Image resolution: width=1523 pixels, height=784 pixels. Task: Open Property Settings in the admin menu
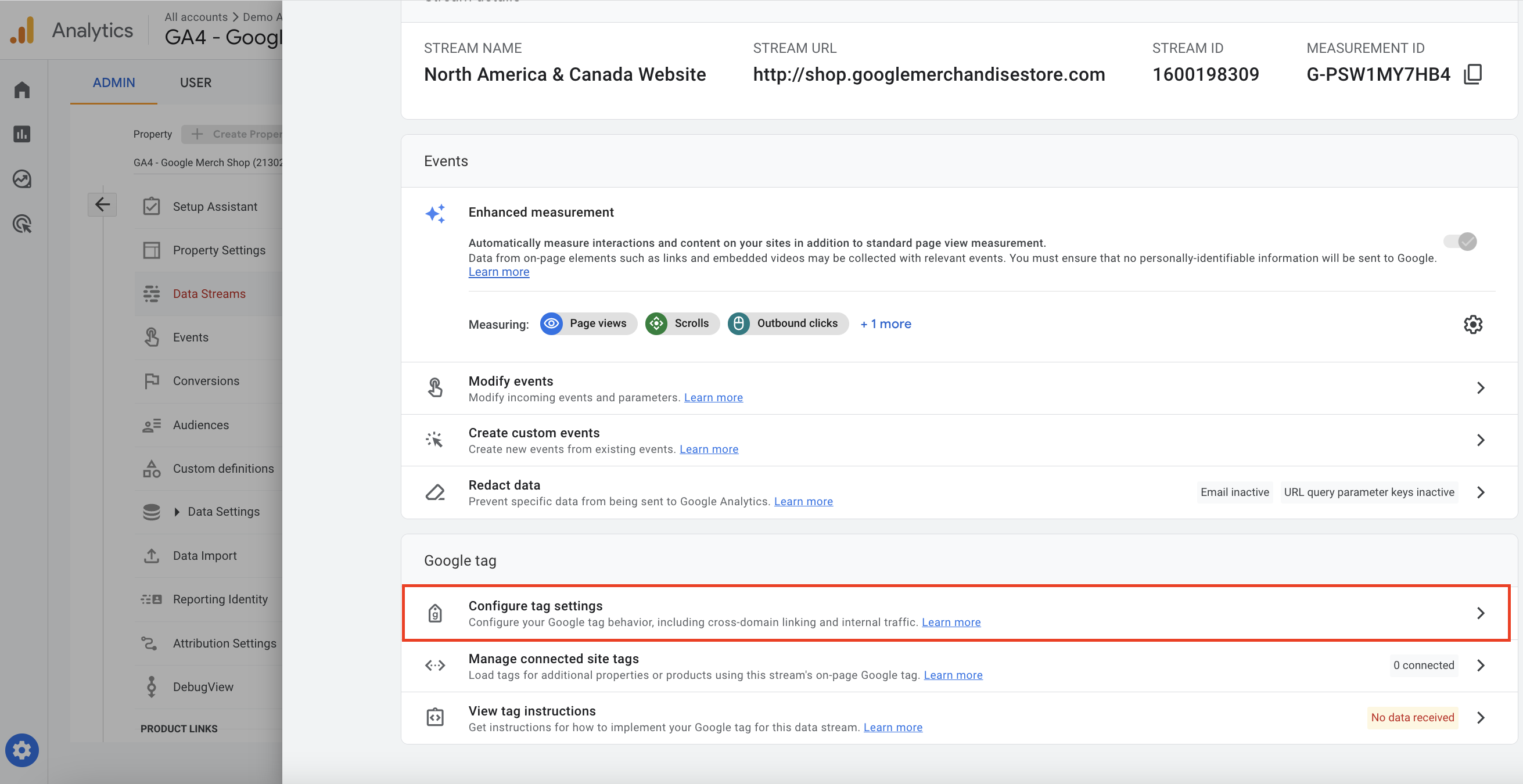point(209,250)
